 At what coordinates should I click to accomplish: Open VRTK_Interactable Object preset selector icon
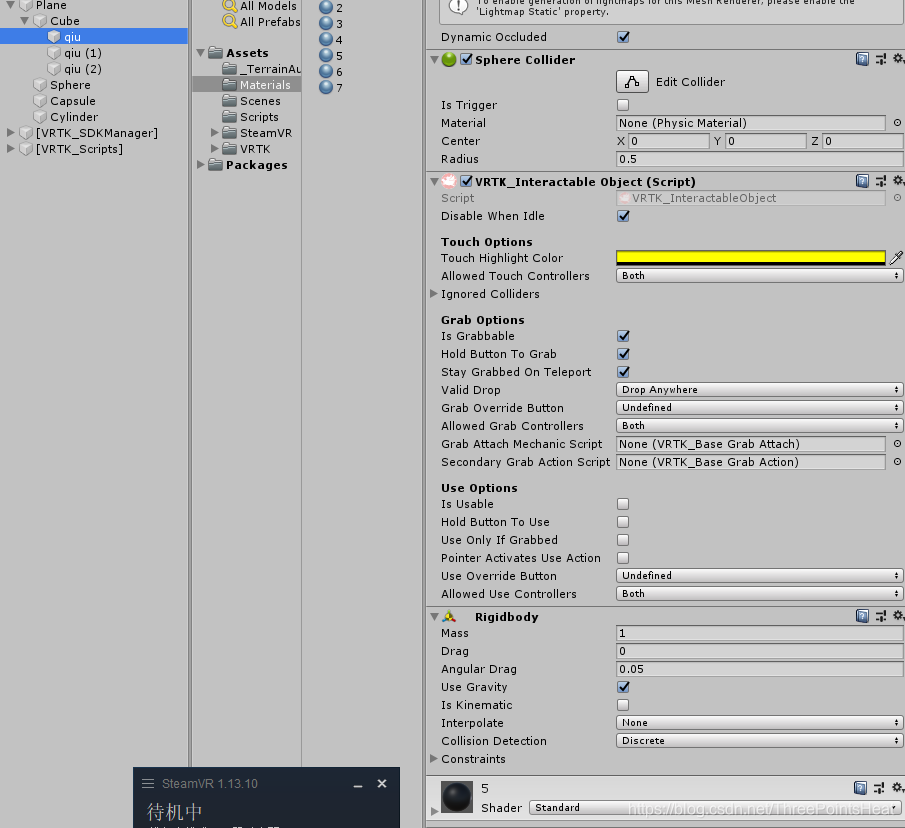tap(881, 181)
